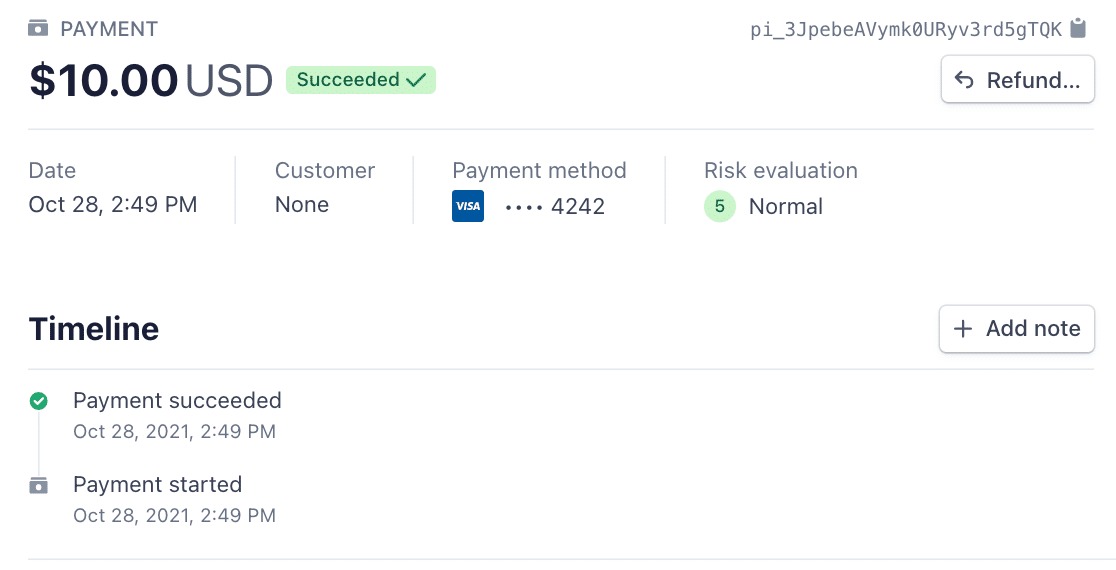
Task: Click the $10.00 amount
Action: click(x=104, y=80)
